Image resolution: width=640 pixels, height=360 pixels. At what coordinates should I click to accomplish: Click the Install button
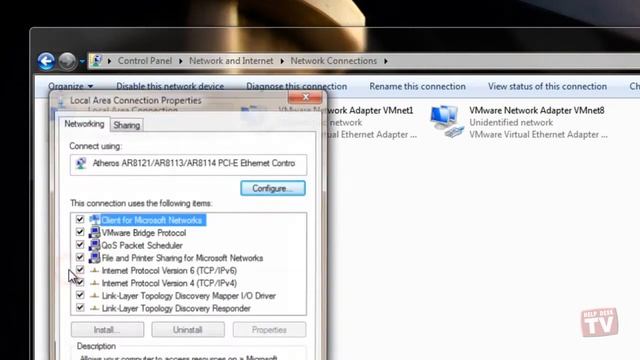(x=107, y=330)
